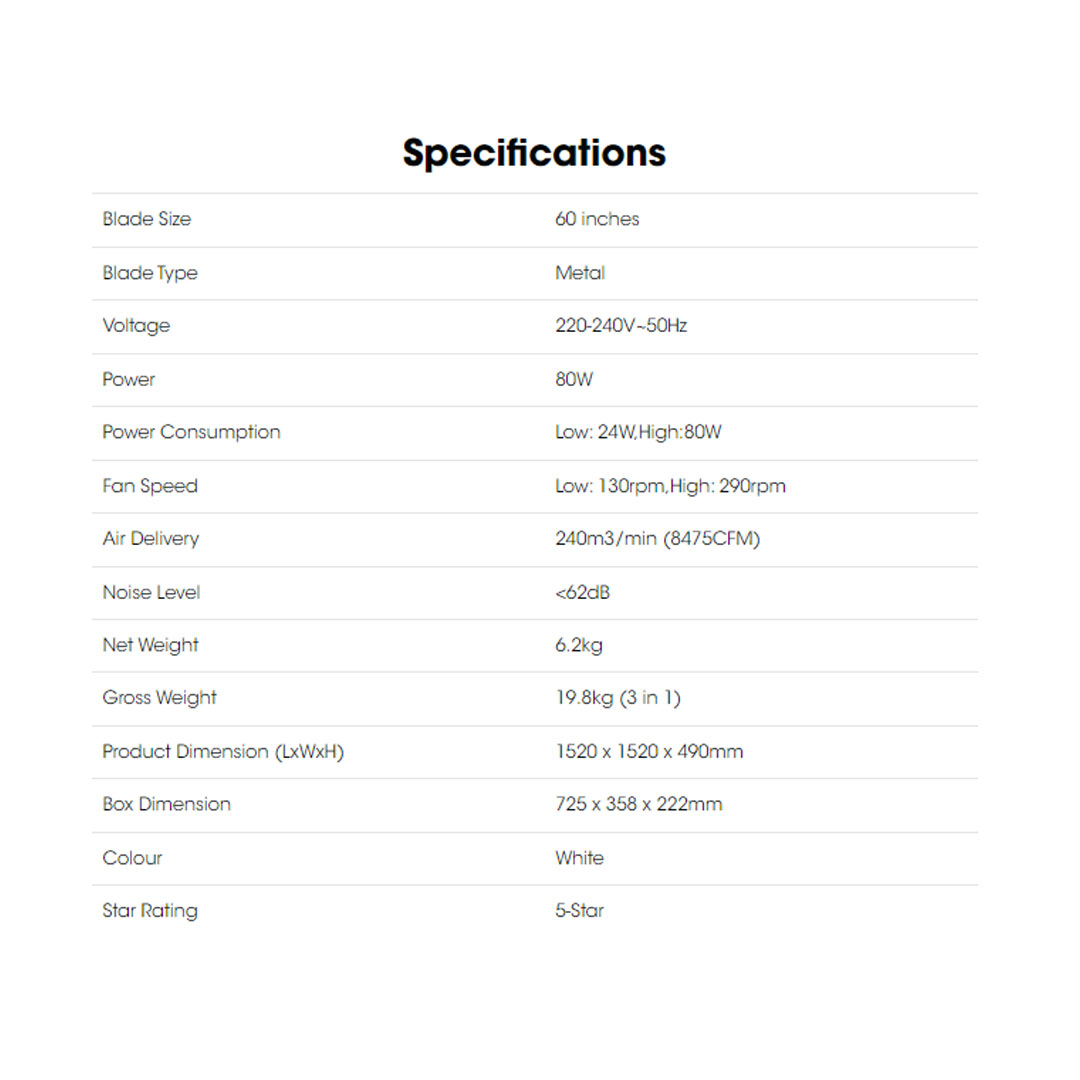1080x1080 pixels.
Task: Select the 240m3/min (8475CFM) value
Action: (657, 539)
